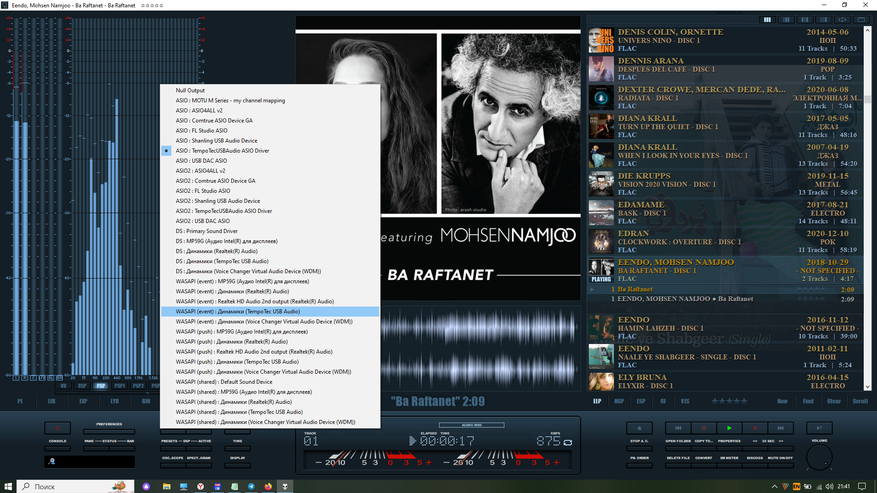Screen dimensions: 877x493
Task: Open Firefox from the taskbar
Action: coord(268,486)
